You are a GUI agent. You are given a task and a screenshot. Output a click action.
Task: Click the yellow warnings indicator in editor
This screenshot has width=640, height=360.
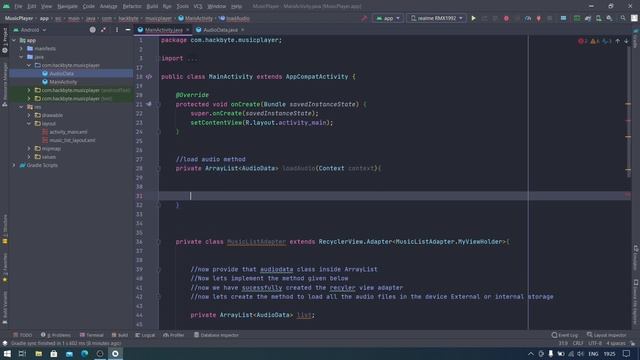tap(595, 41)
